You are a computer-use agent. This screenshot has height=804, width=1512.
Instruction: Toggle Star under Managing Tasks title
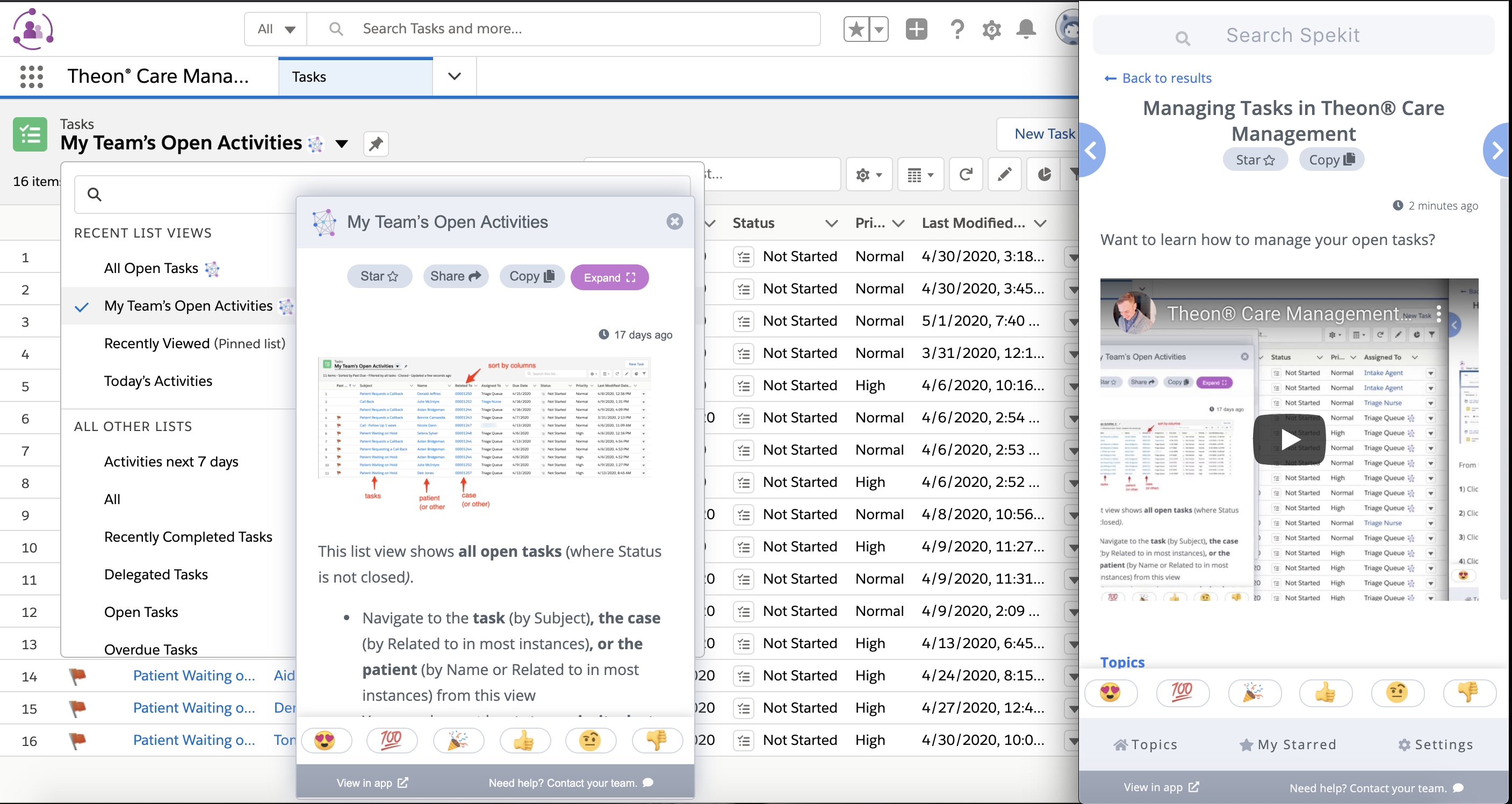point(1255,160)
